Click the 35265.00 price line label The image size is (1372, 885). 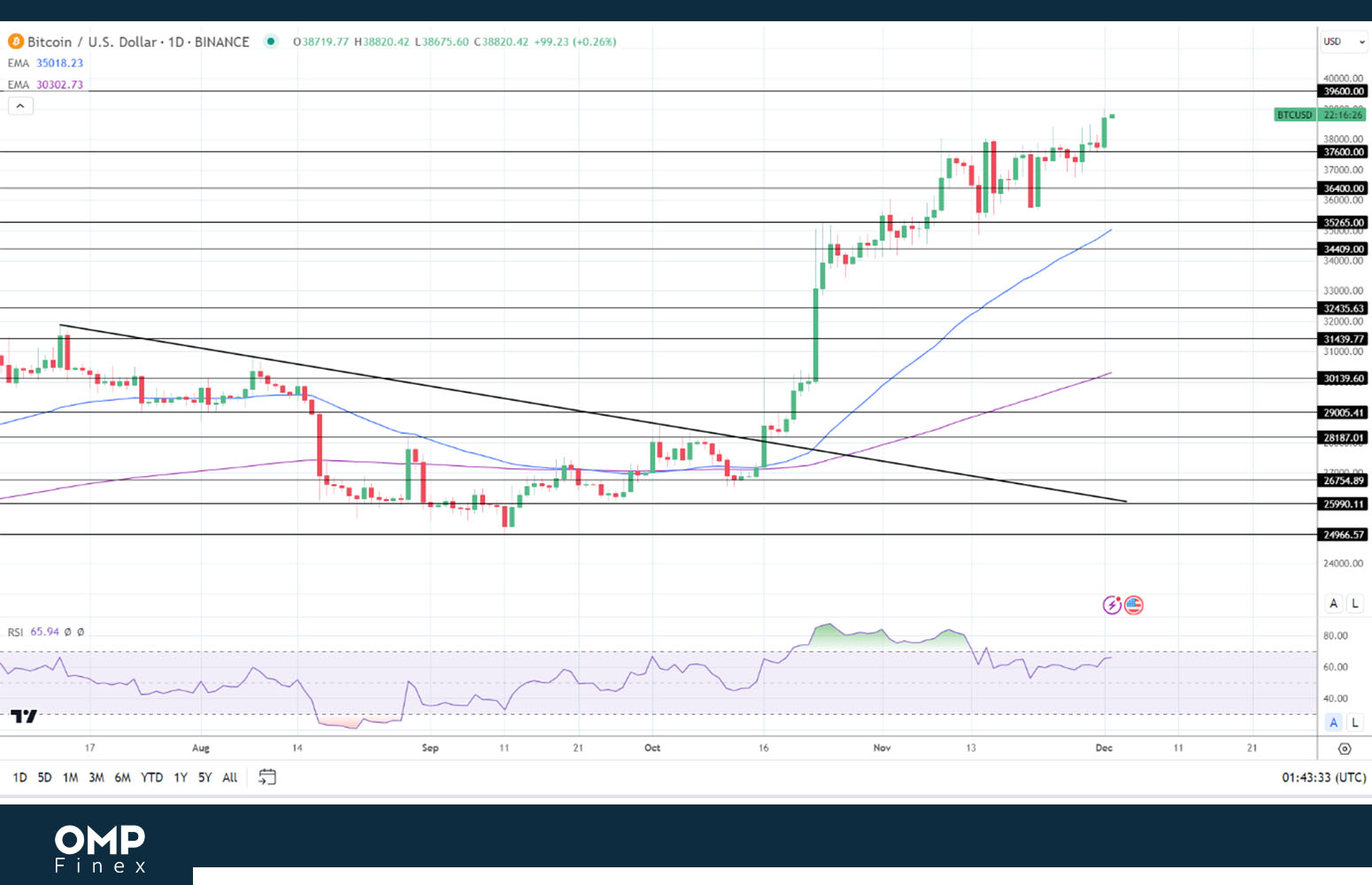1344,223
